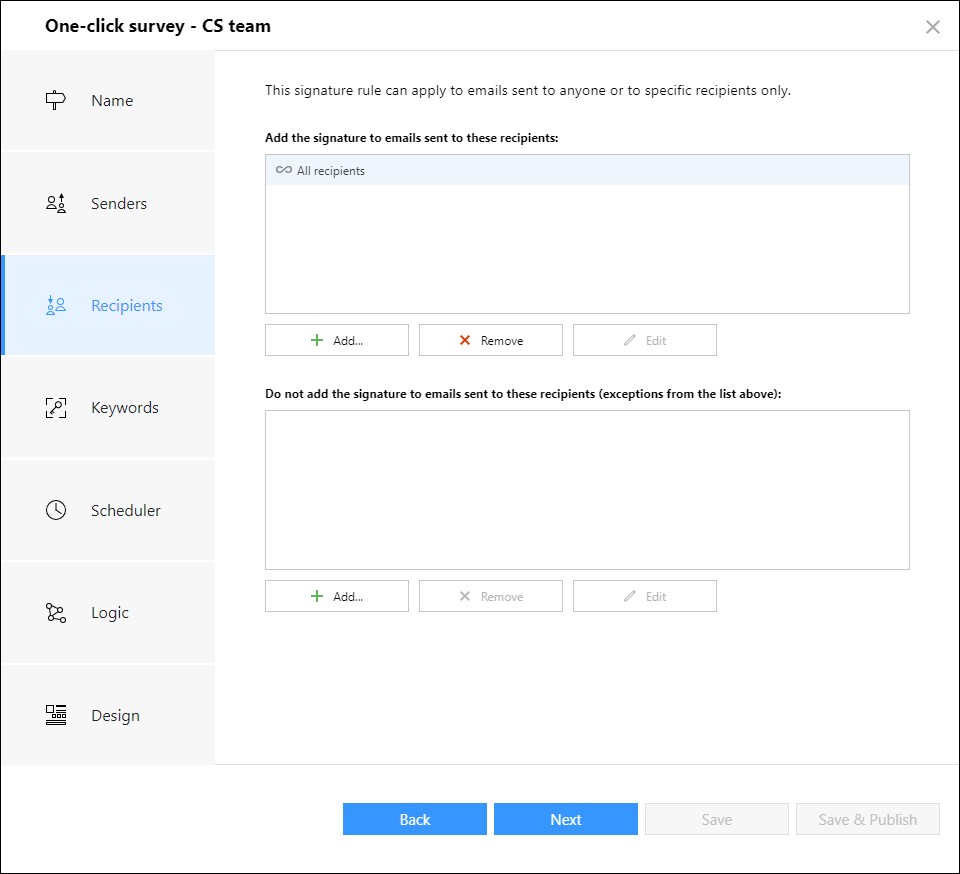Click the Keywords search icon
960x874 pixels.
click(56, 408)
